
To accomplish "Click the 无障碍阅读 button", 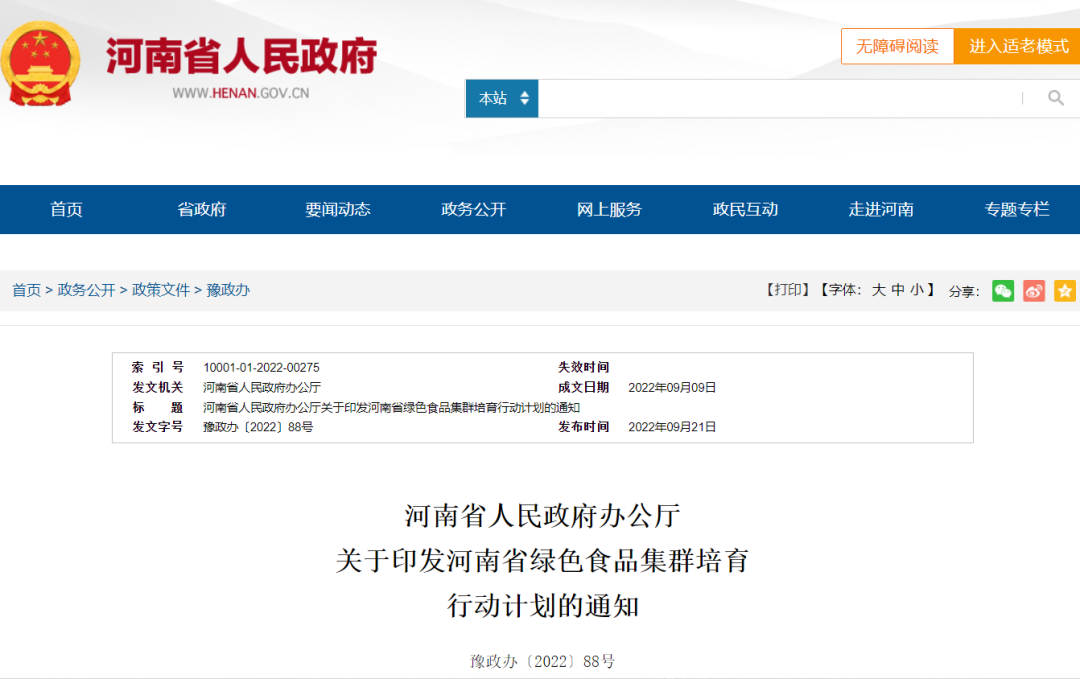I will click(897, 46).
